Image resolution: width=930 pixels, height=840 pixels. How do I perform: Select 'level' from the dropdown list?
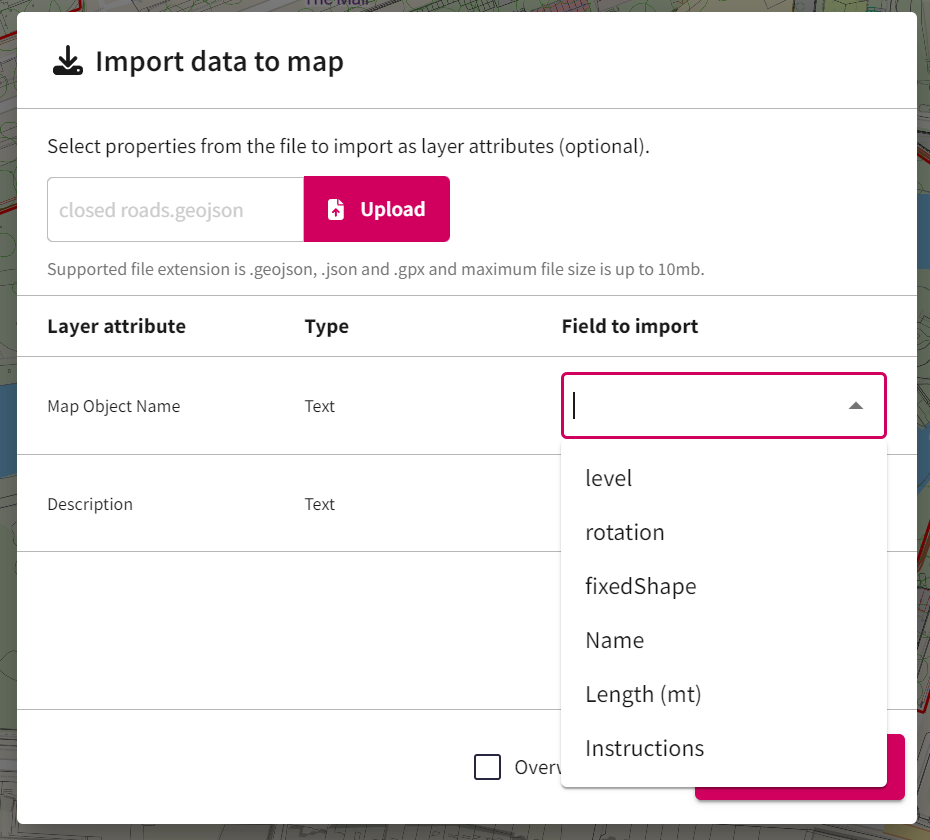click(x=724, y=478)
